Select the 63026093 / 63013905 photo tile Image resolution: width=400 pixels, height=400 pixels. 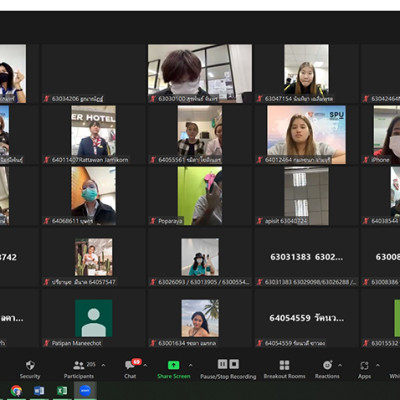tap(200, 257)
